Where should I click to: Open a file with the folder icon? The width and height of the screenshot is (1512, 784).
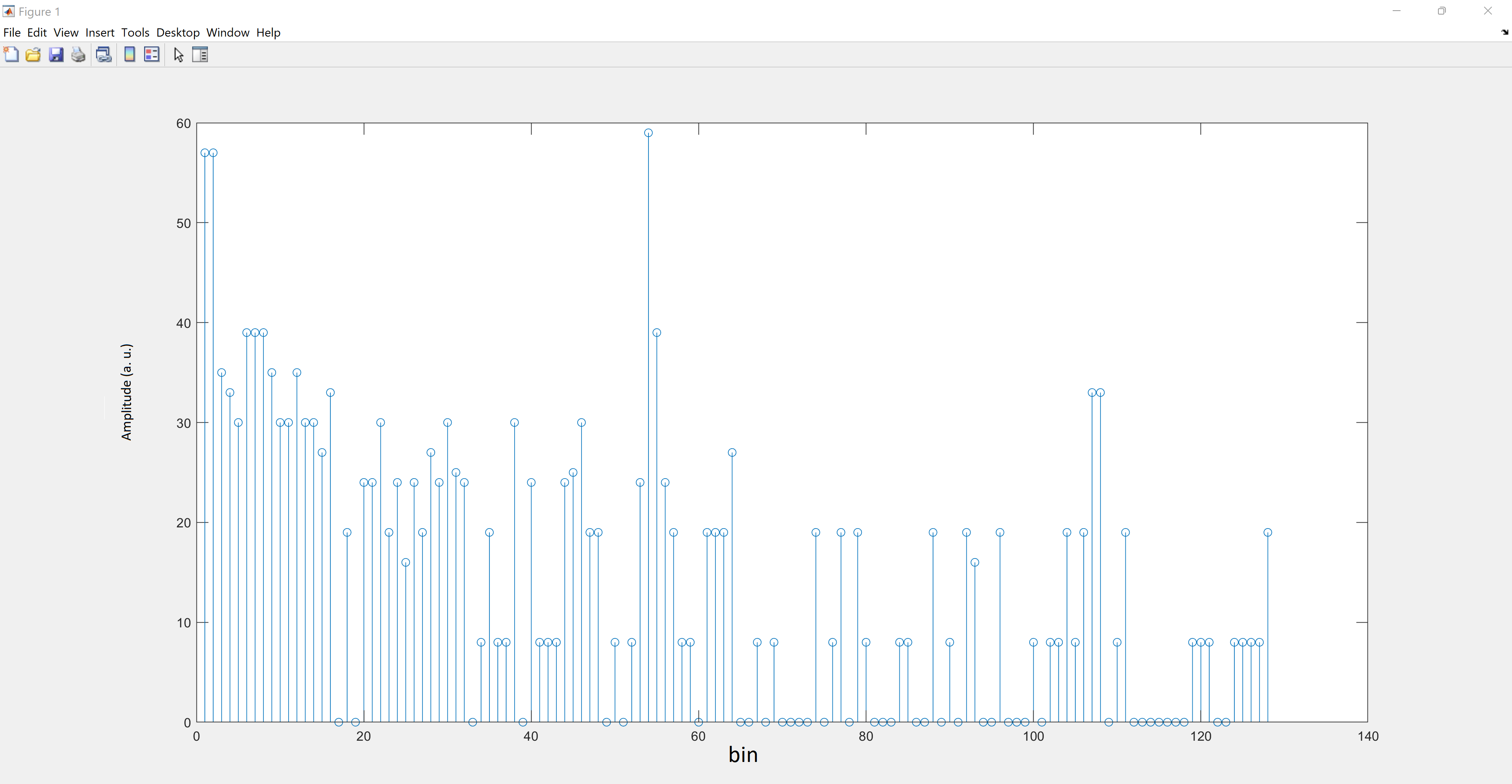click(x=33, y=55)
